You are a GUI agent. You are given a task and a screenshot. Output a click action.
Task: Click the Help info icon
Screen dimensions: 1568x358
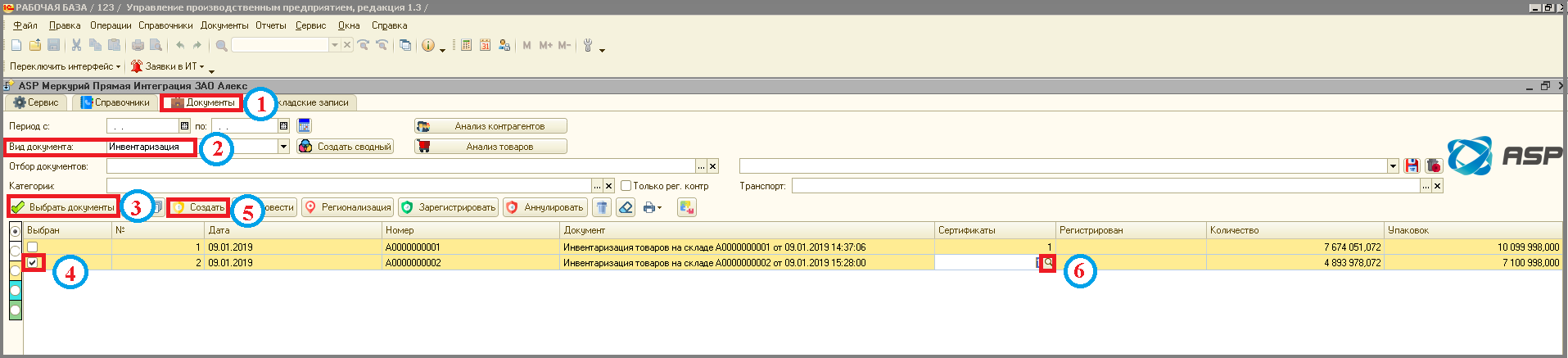[428, 45]
